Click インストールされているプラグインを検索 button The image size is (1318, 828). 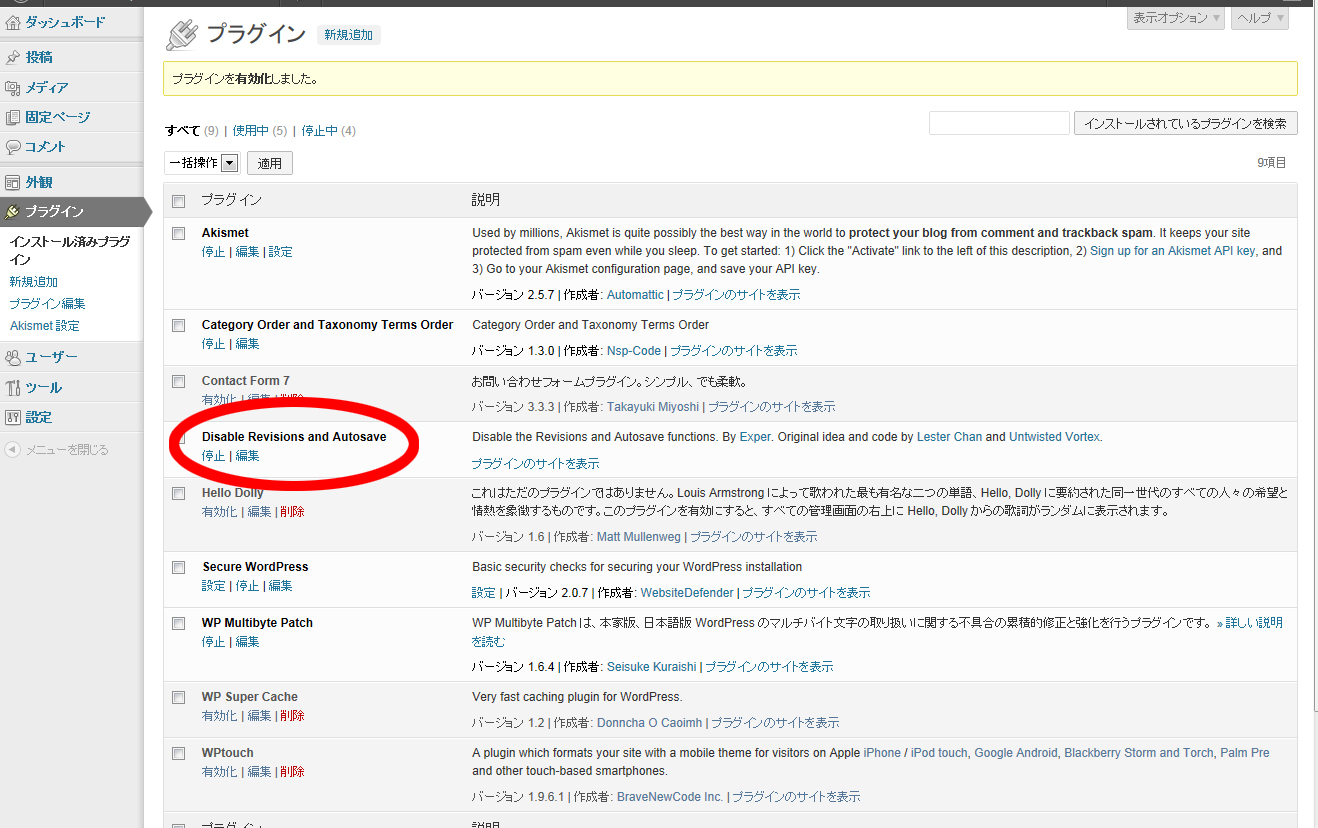[1186, 123]
